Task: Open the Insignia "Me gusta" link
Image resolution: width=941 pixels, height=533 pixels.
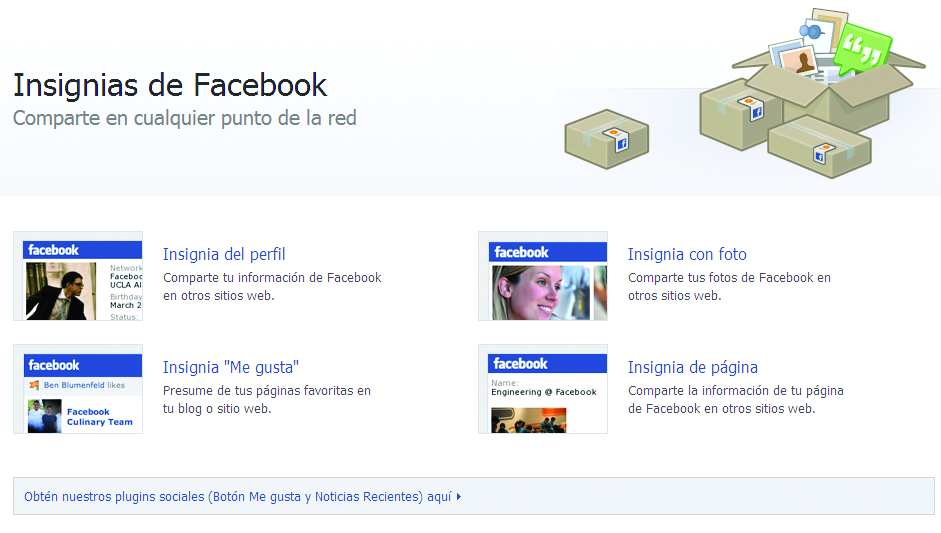Action: (x=230, y=367)
